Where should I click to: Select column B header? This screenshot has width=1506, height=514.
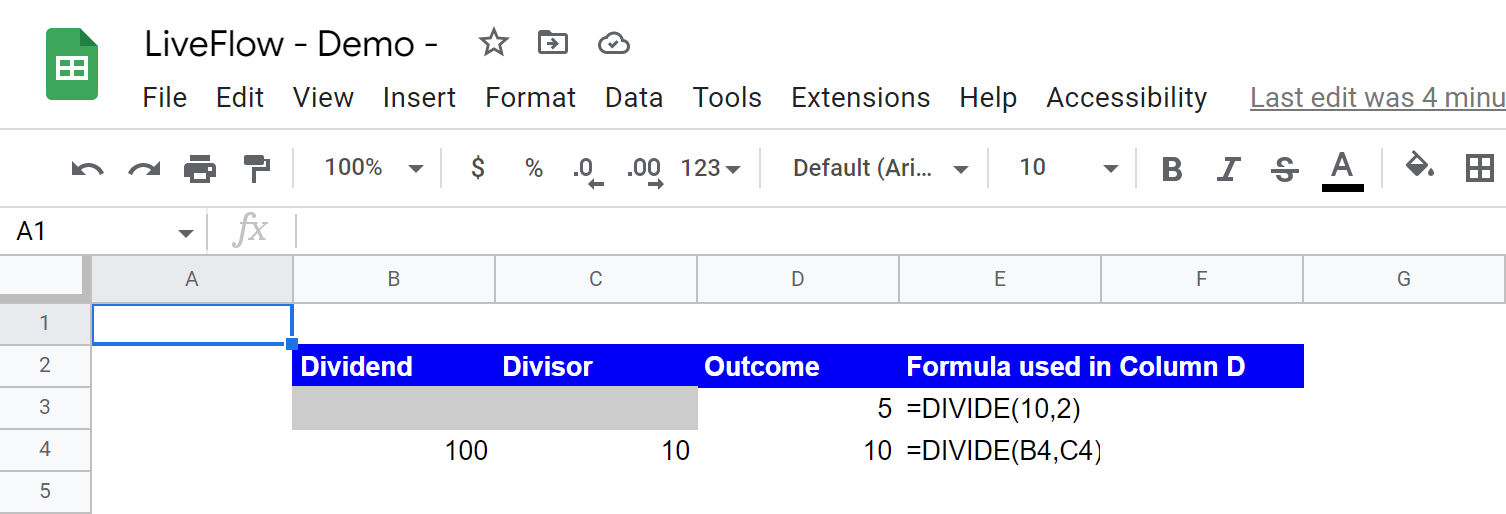pos(394,279)
